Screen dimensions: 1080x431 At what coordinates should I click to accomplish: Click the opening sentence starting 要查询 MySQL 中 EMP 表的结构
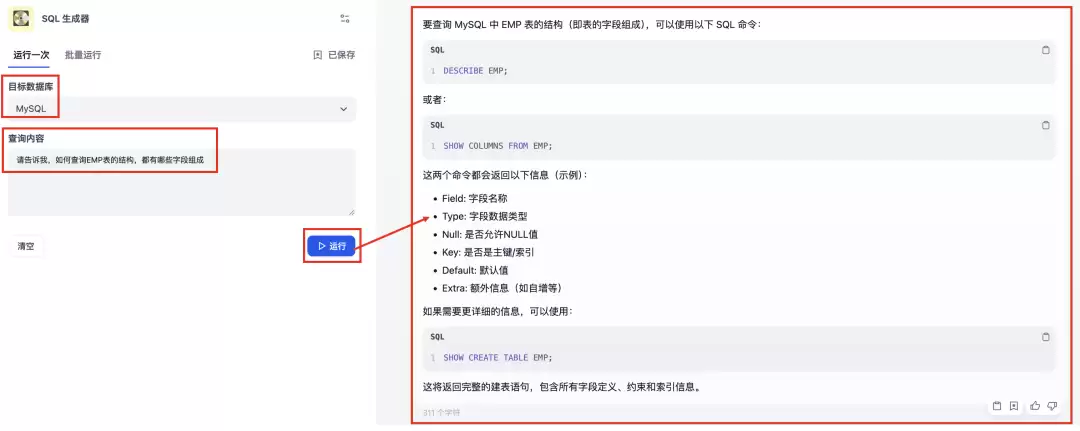pyautogui.click(x=591, y=24)
